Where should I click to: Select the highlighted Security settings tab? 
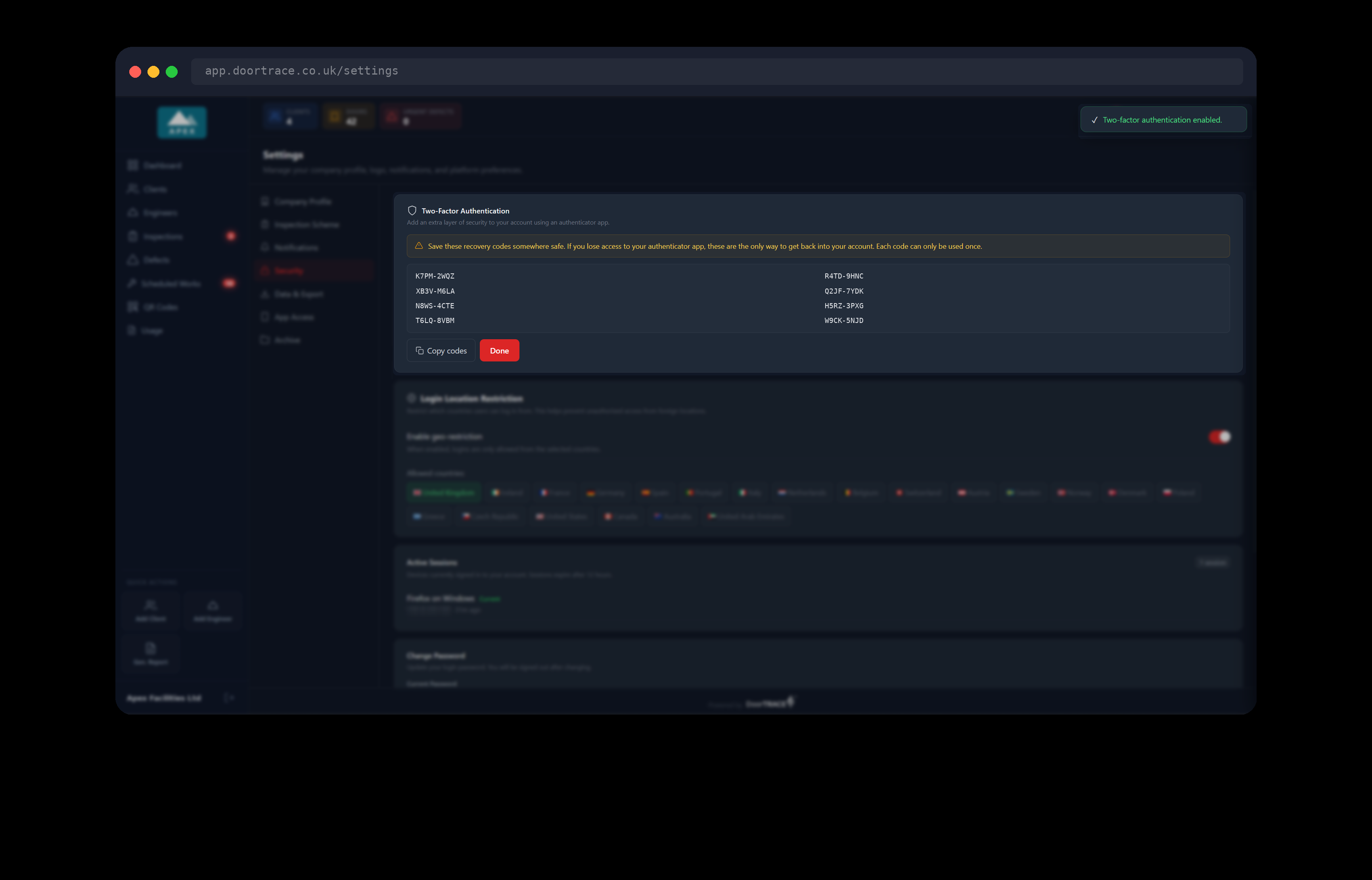(x=314, y=271)
